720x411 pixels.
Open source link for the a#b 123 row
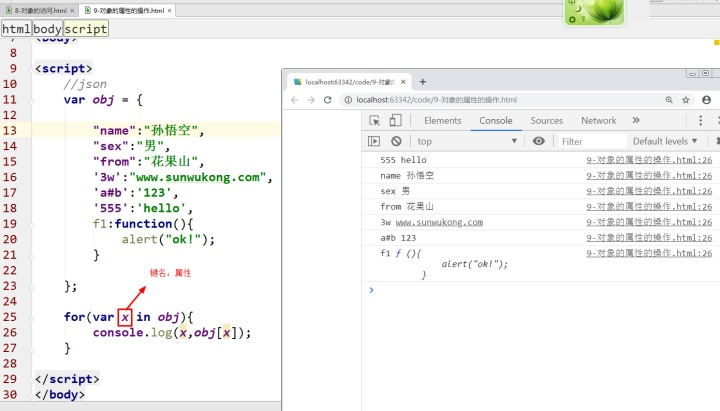[x=649, y=238]
